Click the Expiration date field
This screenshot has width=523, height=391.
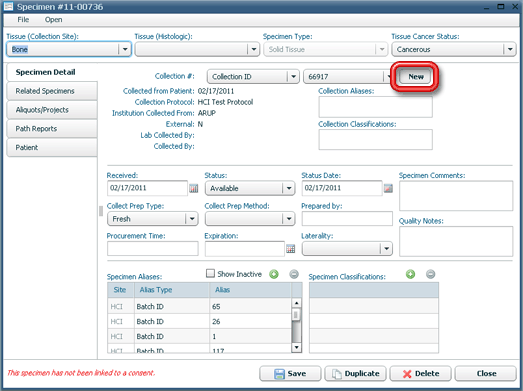pos(245,249)
